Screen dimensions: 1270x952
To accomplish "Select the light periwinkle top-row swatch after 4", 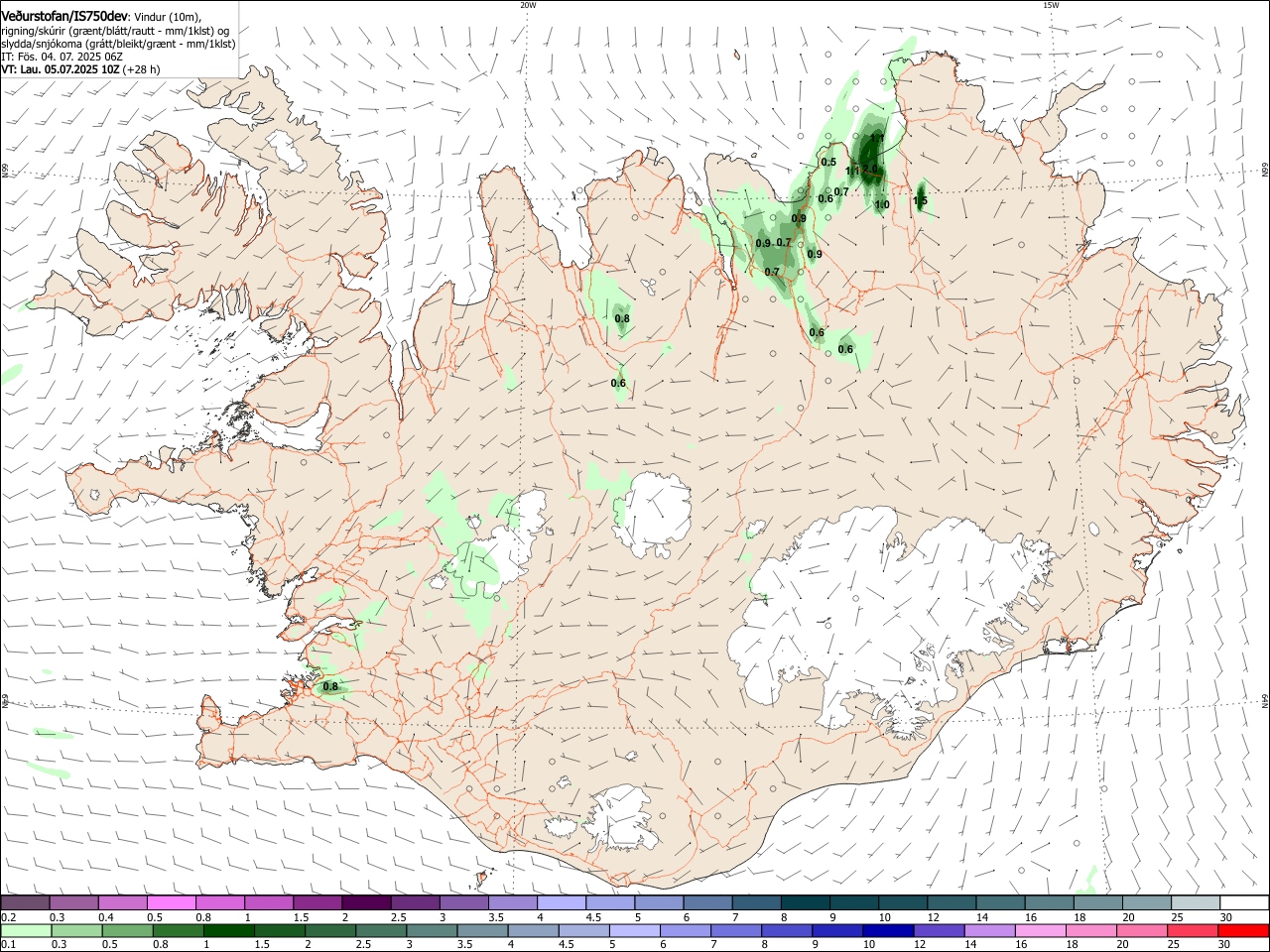I will click(x=561, y=902).
